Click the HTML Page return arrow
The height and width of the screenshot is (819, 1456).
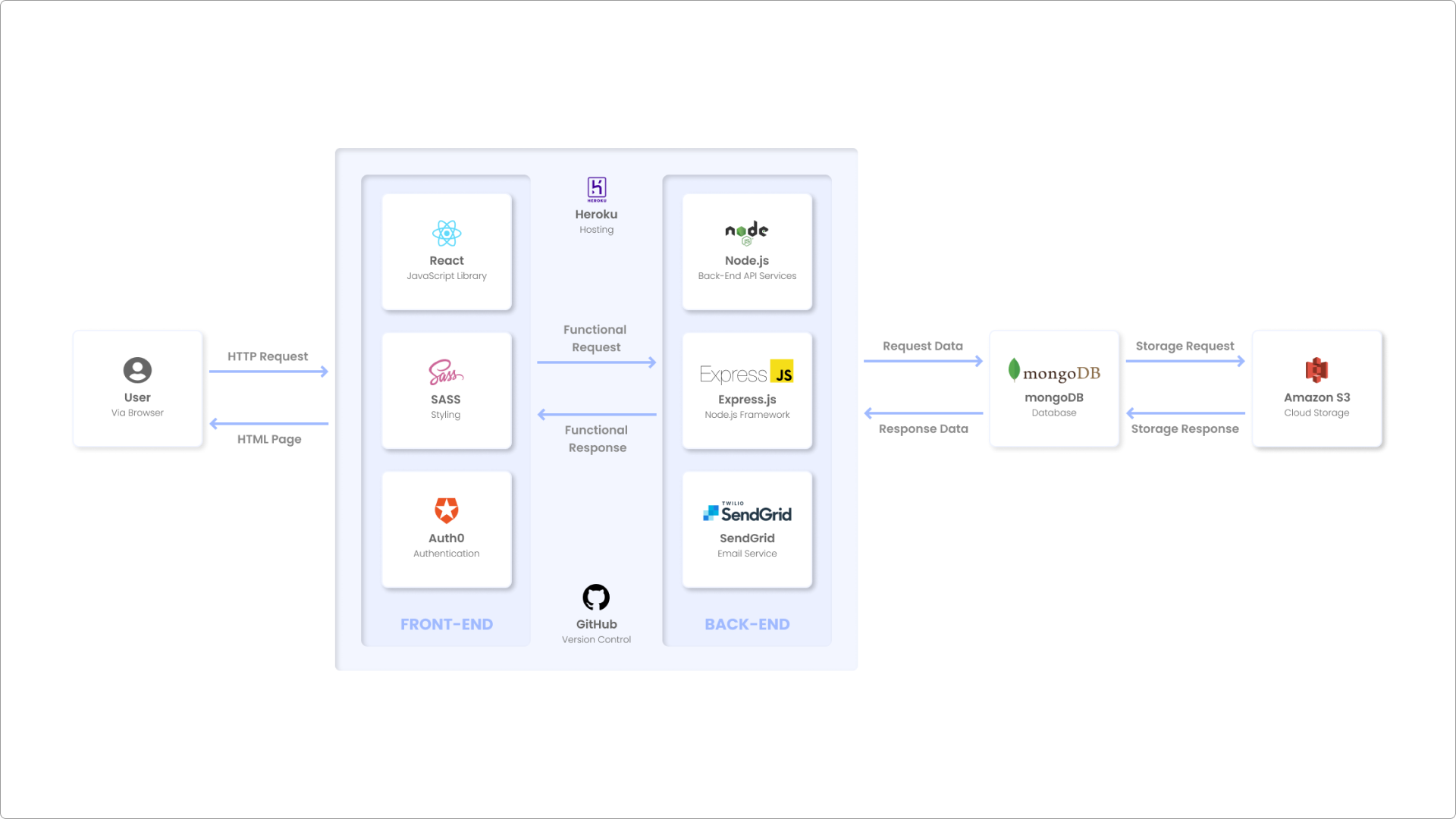268,423
